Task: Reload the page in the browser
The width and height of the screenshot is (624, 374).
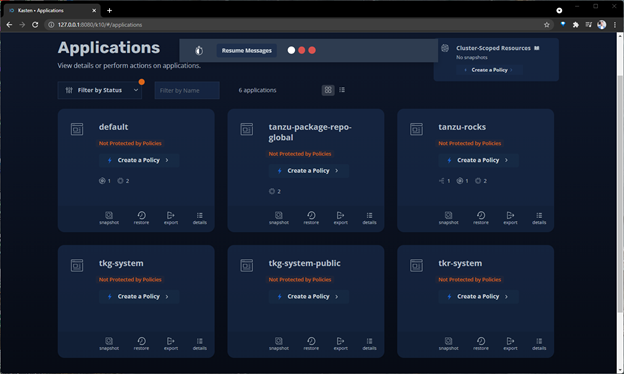Action: click(35, 25)
